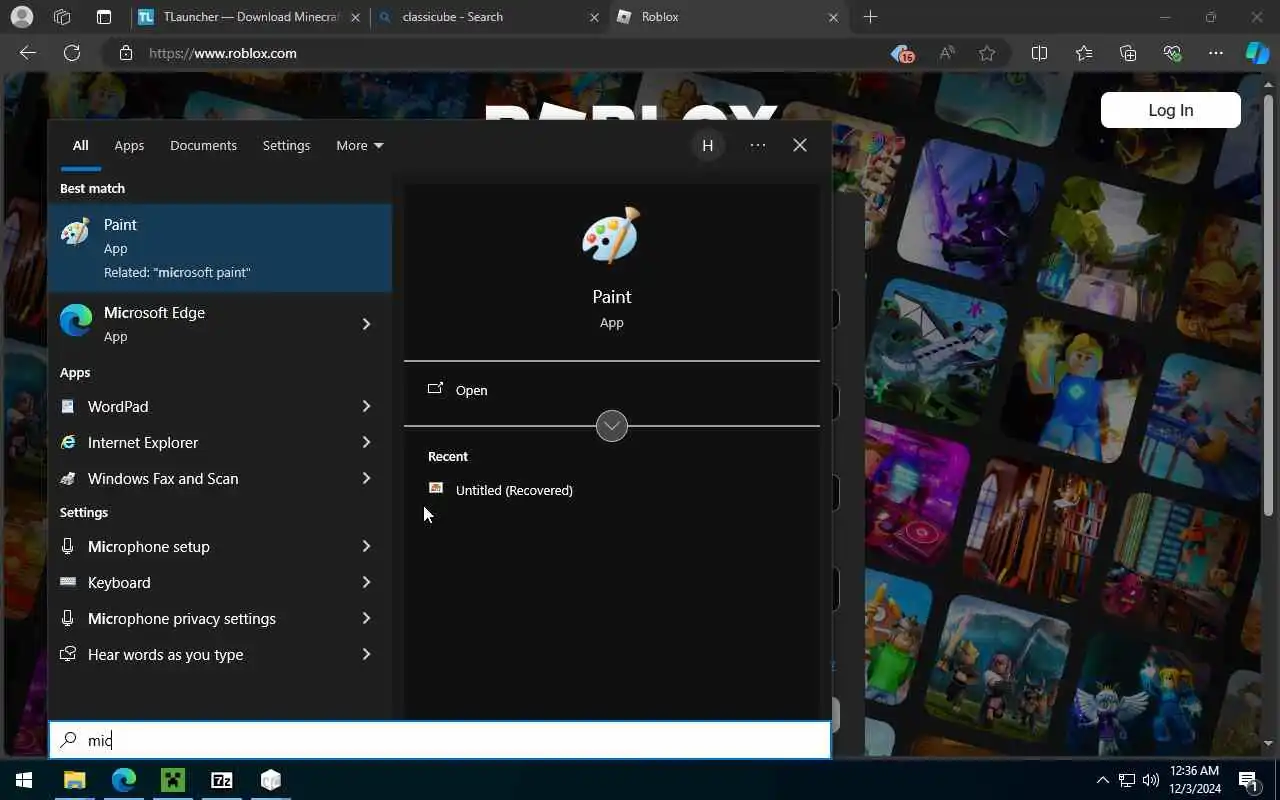Expand Microphone setup chevron
This screenshot has width=1280, height=800.
click(x=366, y=546)
